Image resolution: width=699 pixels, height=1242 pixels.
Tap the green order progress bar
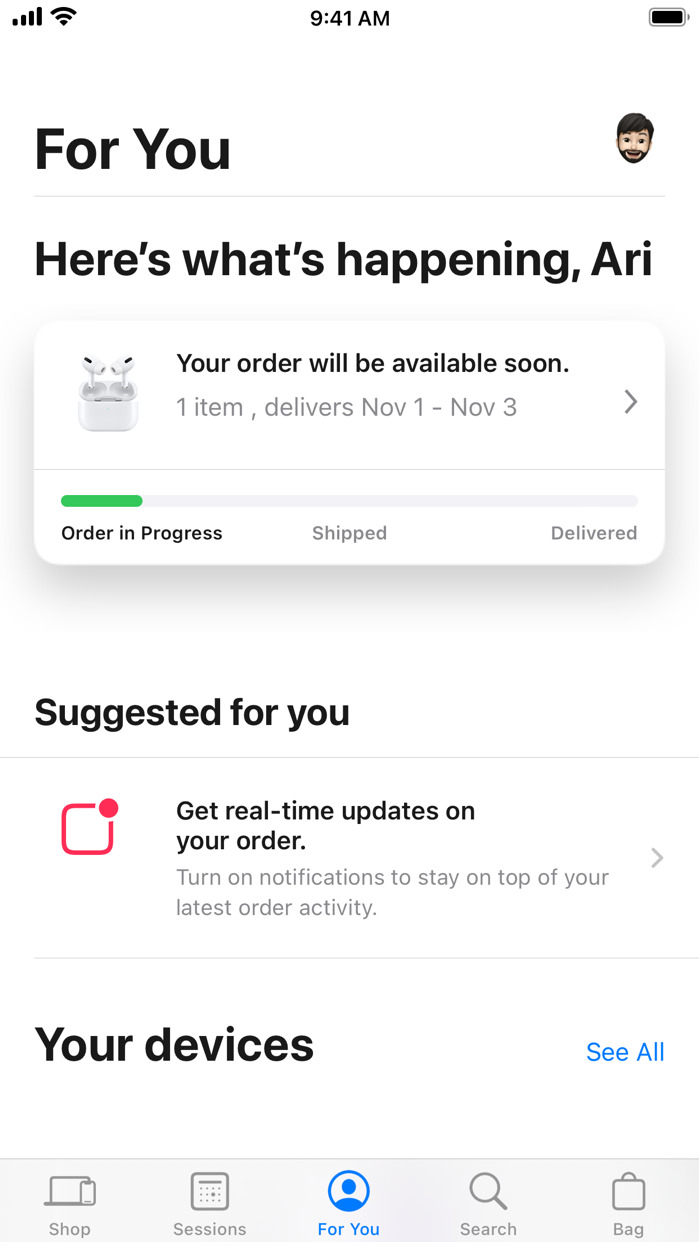(x=102, y=501)
